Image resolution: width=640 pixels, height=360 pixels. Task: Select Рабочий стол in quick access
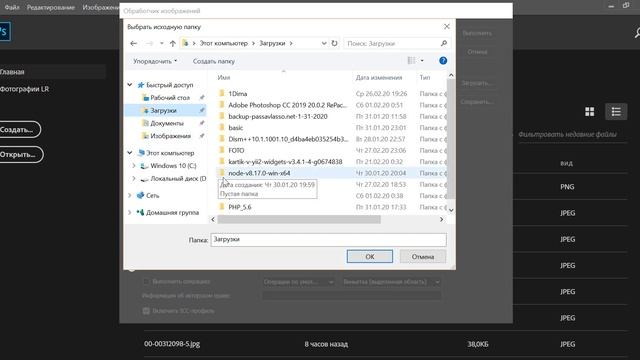[169, 98]
